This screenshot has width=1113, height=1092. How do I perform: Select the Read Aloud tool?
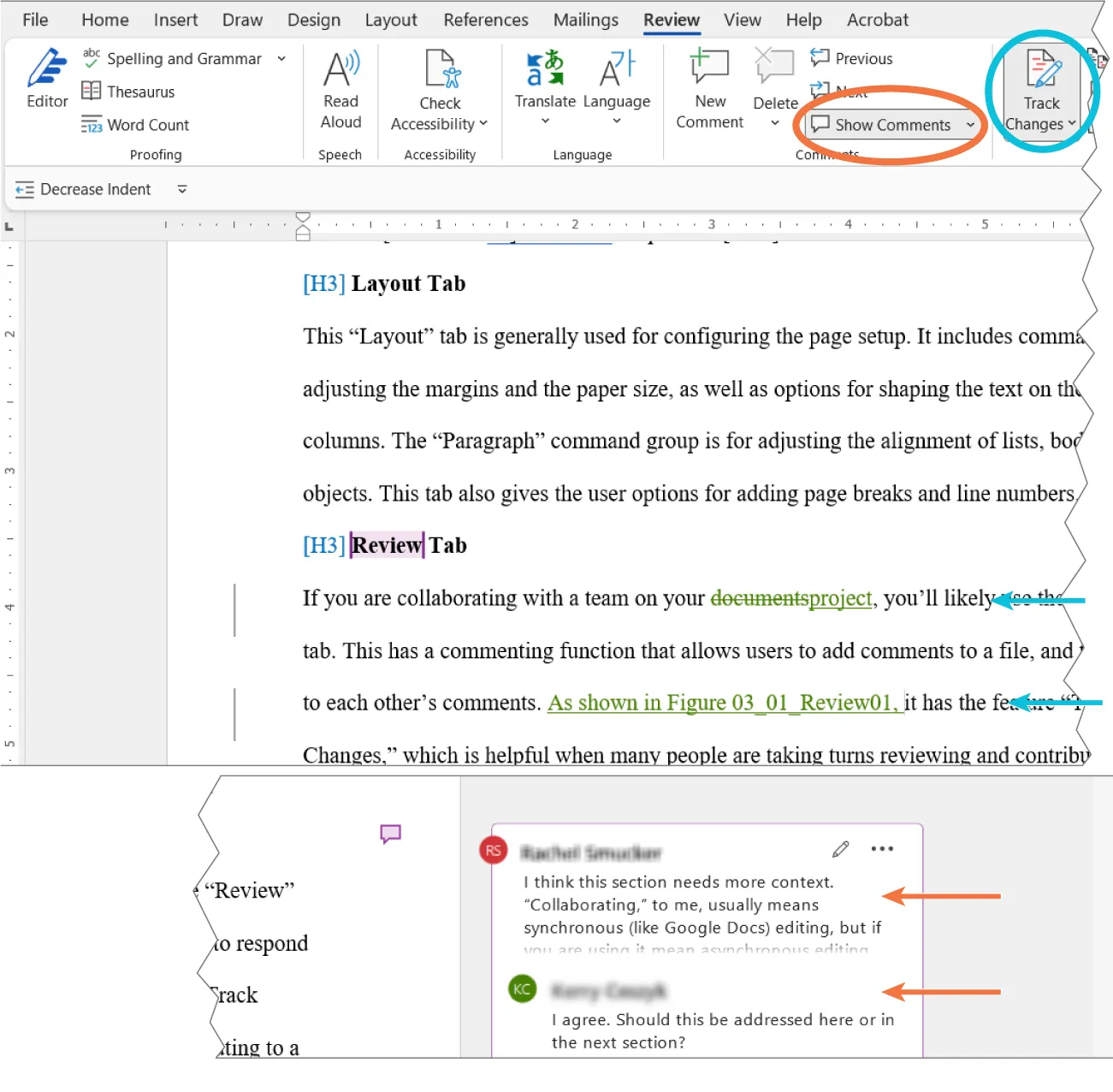pyautogui.click(x=340, y=90)
